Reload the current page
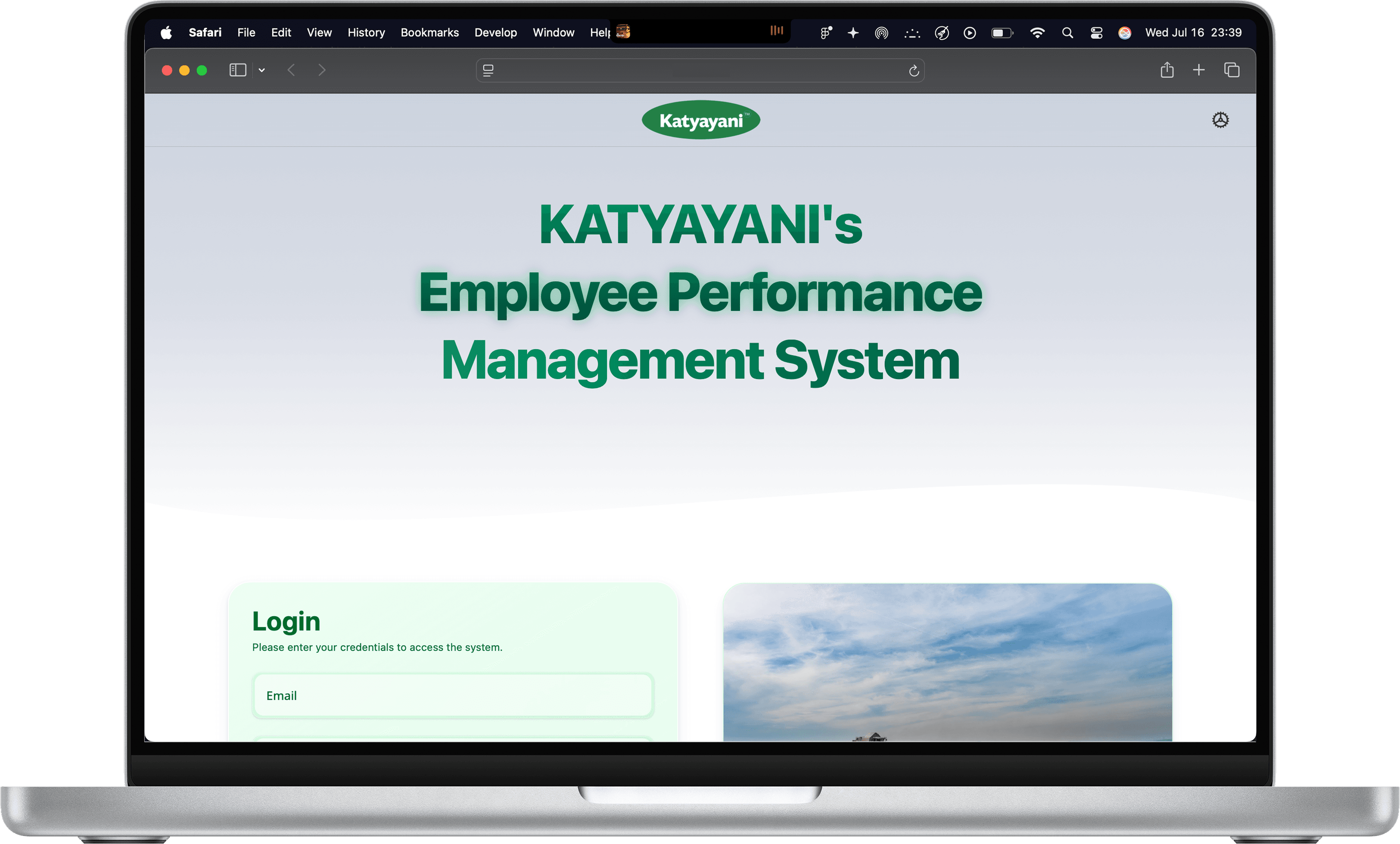1400x844 pixels. click(x=914, y=71)
